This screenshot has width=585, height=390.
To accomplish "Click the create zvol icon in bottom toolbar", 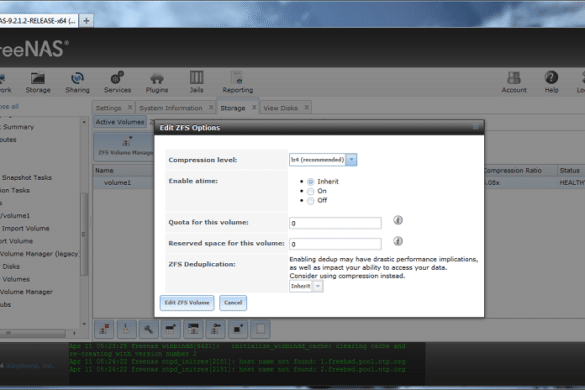I will (x=193, y=329).
